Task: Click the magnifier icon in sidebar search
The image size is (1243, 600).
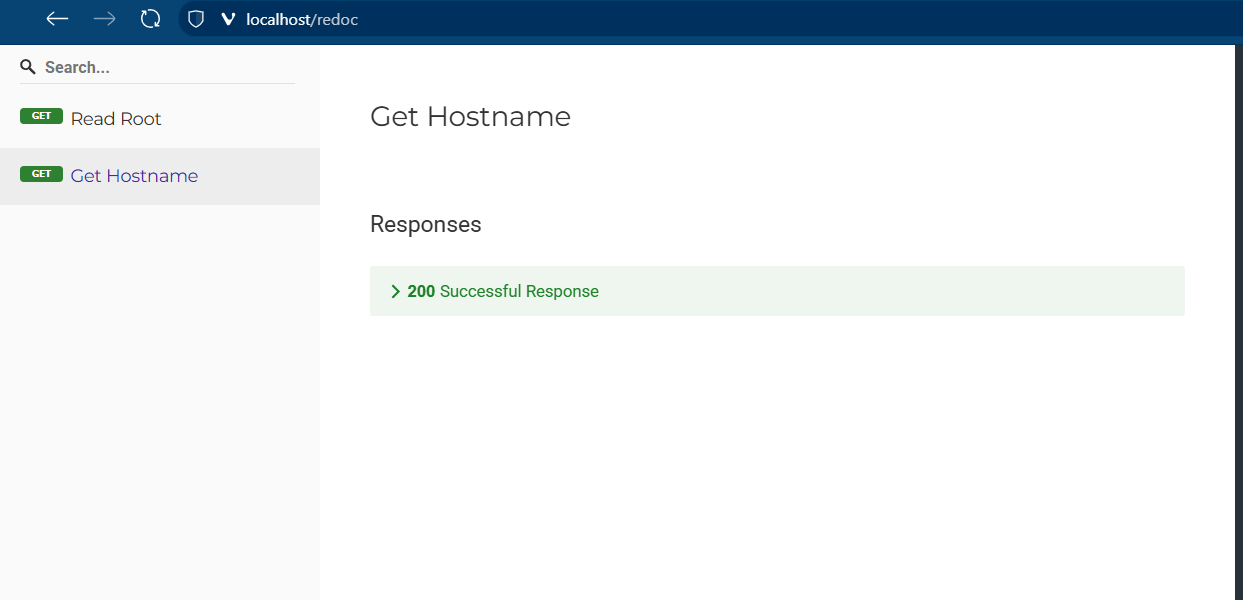Action: 28,67
